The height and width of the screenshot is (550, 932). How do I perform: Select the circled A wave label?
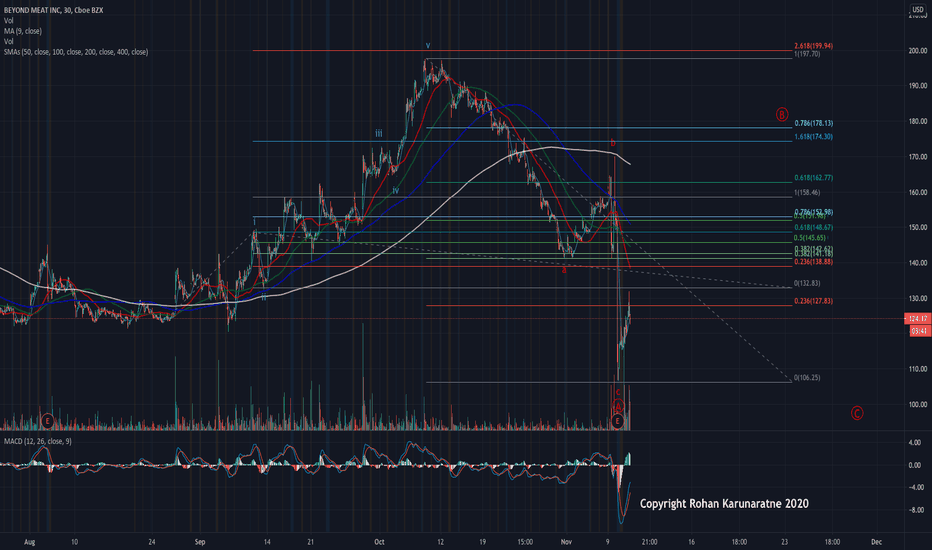pos(618,407)
